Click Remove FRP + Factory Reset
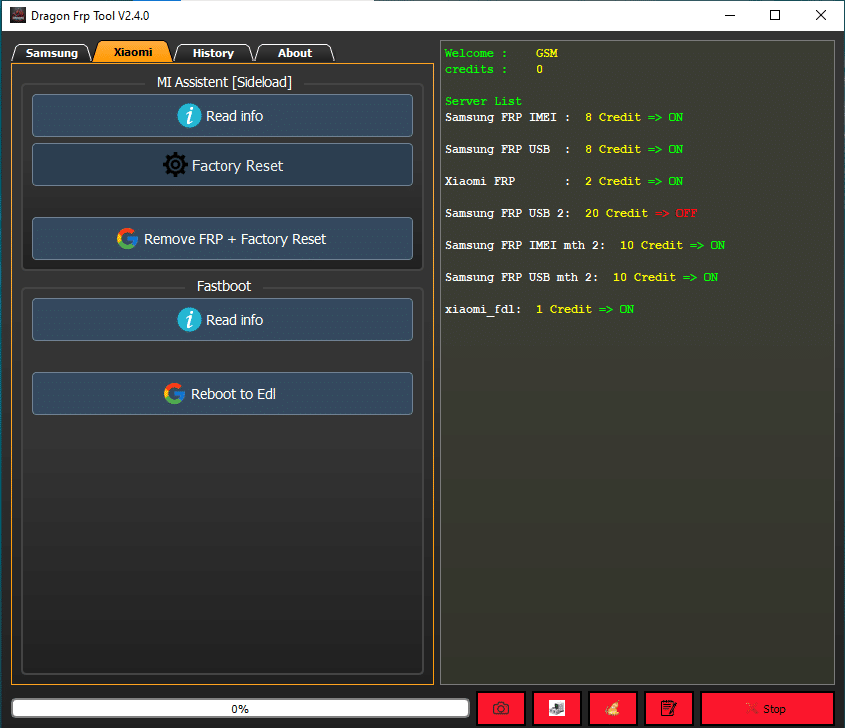Viewport: 845px width, 728px height. click(222, 239)
